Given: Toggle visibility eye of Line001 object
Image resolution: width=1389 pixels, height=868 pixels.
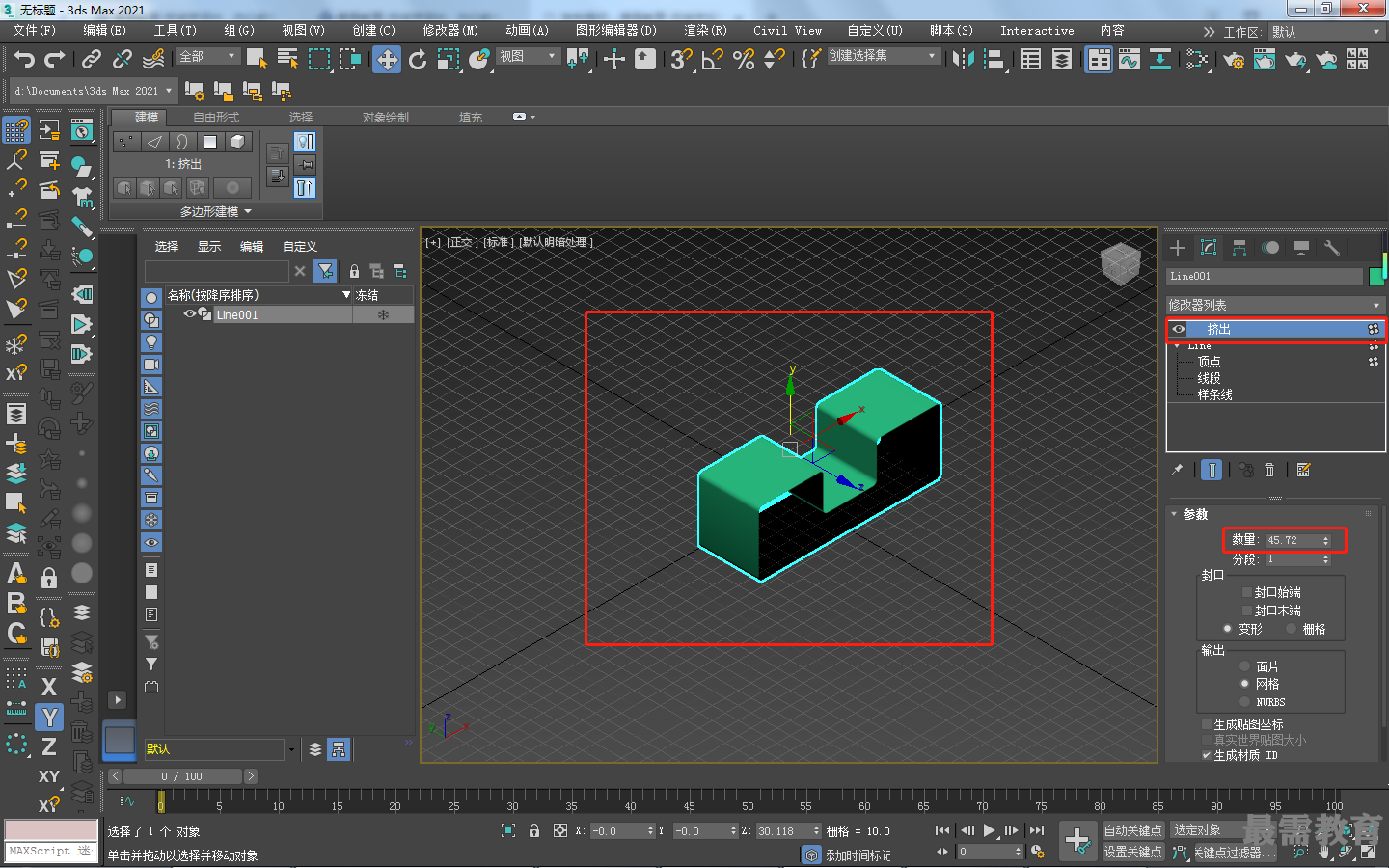Looking at the screenshot, I should coord(190,314).
